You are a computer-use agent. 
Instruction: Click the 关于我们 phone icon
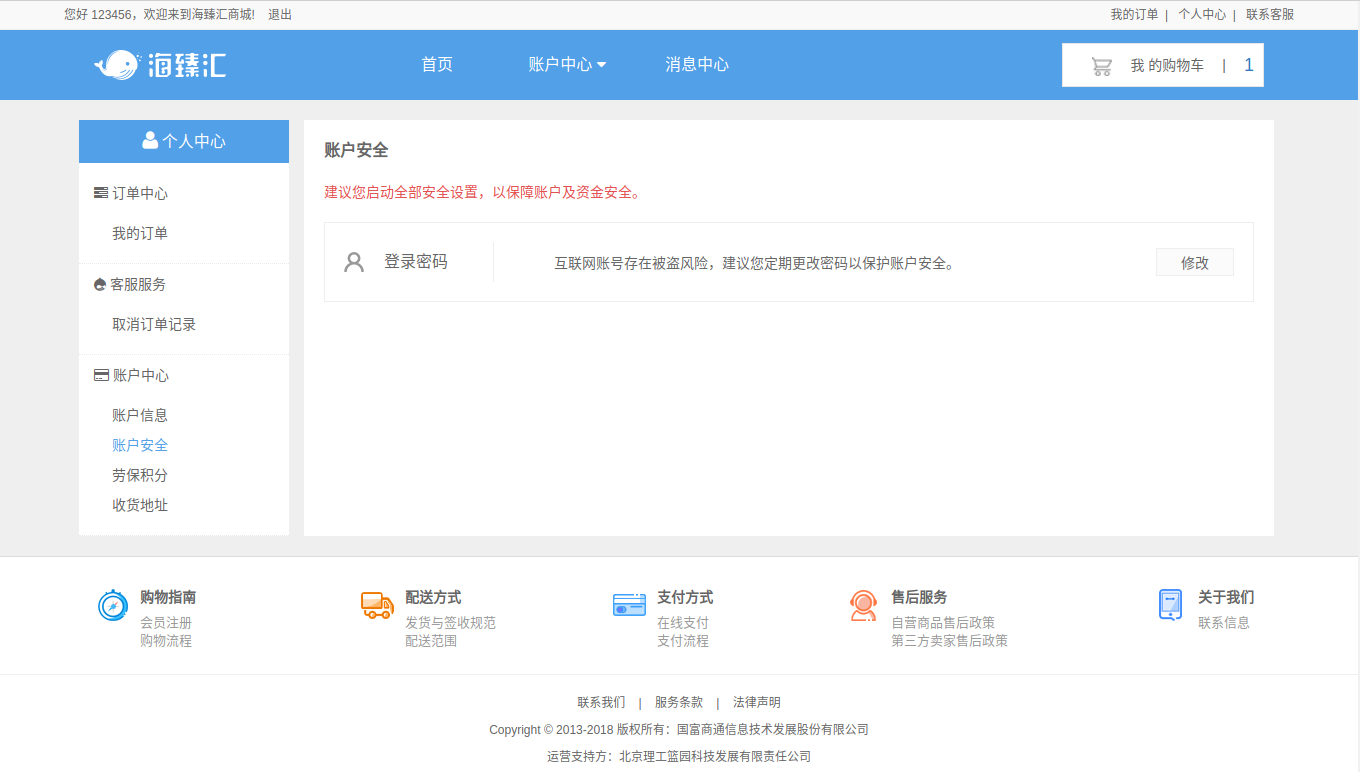tap(1170, 605)
